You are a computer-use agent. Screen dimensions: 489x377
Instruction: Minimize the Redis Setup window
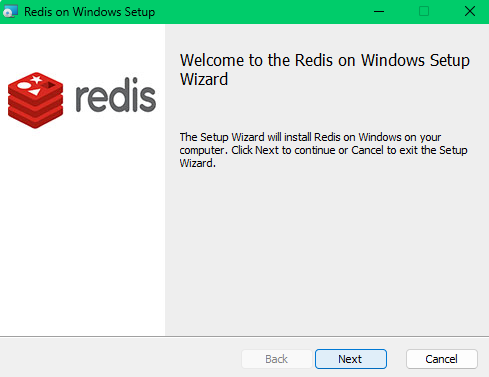[x=379, y=12]
